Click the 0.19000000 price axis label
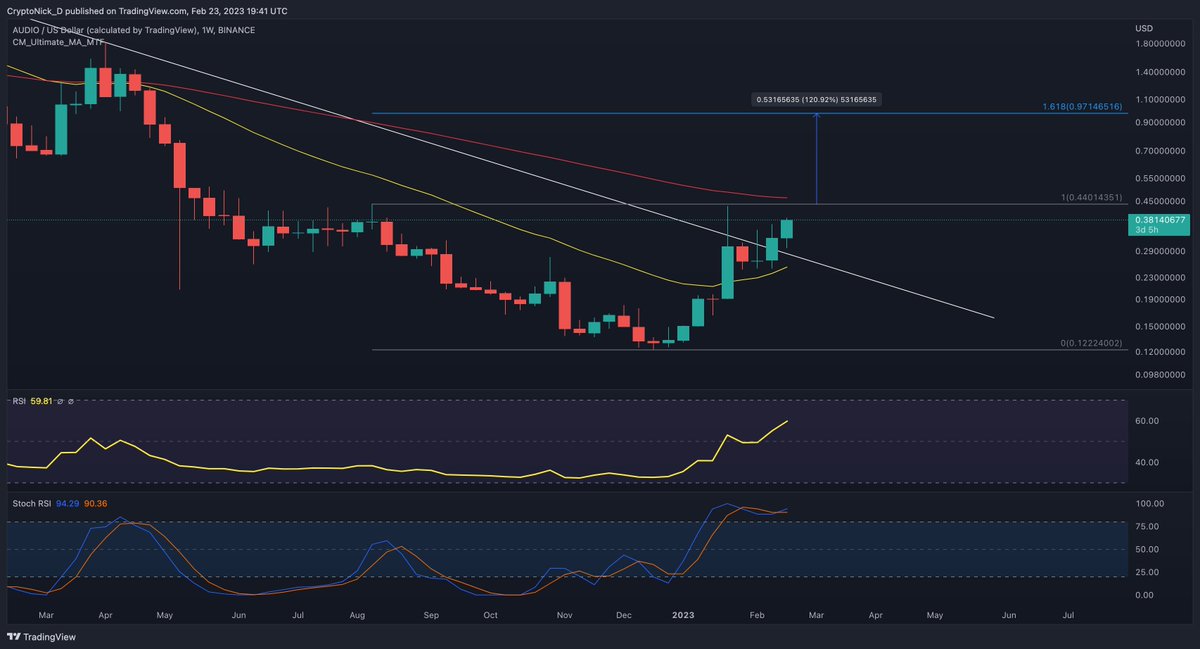This screenshot has width=1200, height=649. [1161, 300]
